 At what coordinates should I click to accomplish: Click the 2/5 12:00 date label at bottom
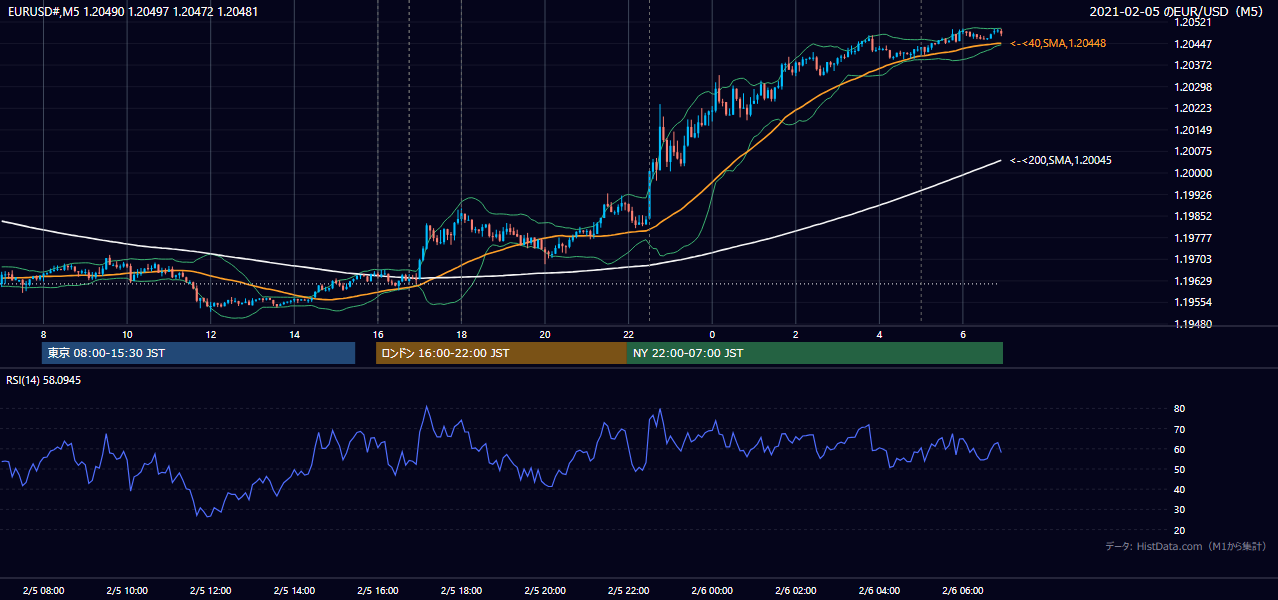pyautogui.click(x=210, y=591)
